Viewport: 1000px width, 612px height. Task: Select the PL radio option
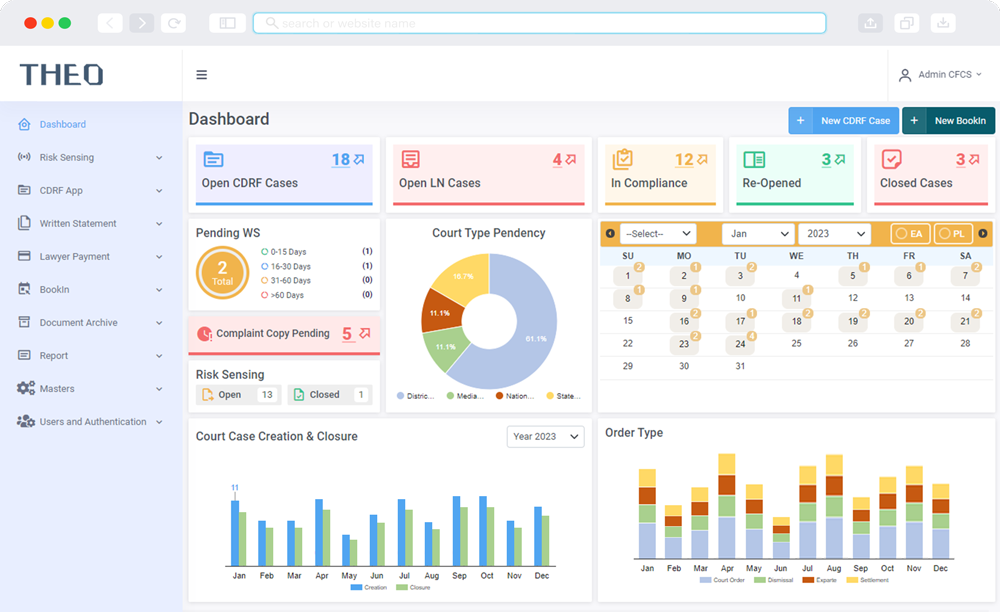(953, 234)
